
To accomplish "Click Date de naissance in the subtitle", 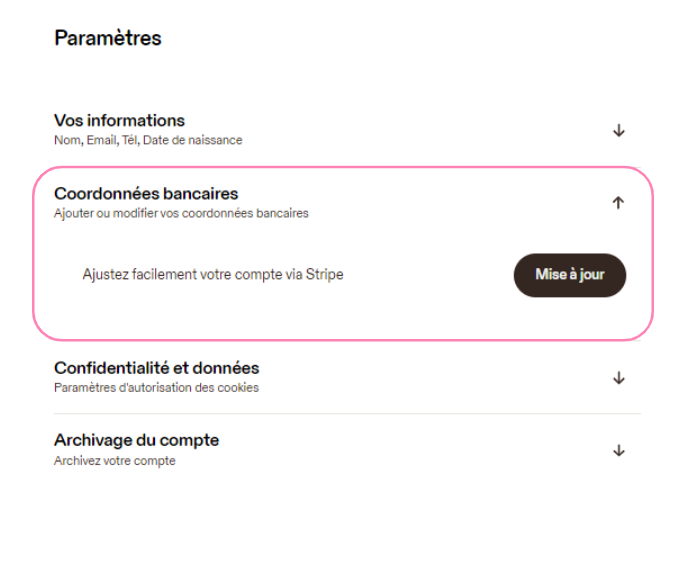I will (x=193, y=140).
